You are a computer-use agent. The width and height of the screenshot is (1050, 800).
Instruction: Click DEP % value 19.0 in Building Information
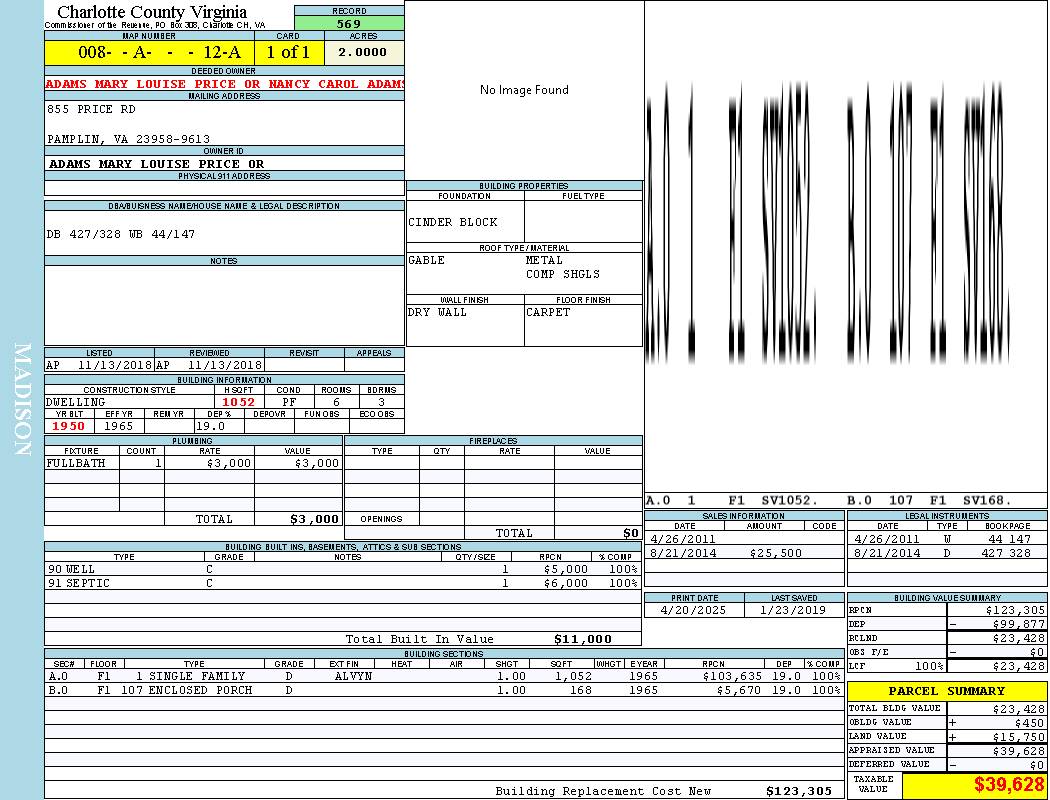coord(210,426)
